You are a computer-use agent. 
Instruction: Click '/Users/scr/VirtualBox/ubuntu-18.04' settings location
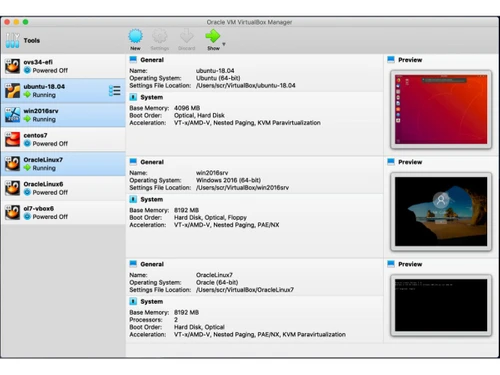(246, 86)
